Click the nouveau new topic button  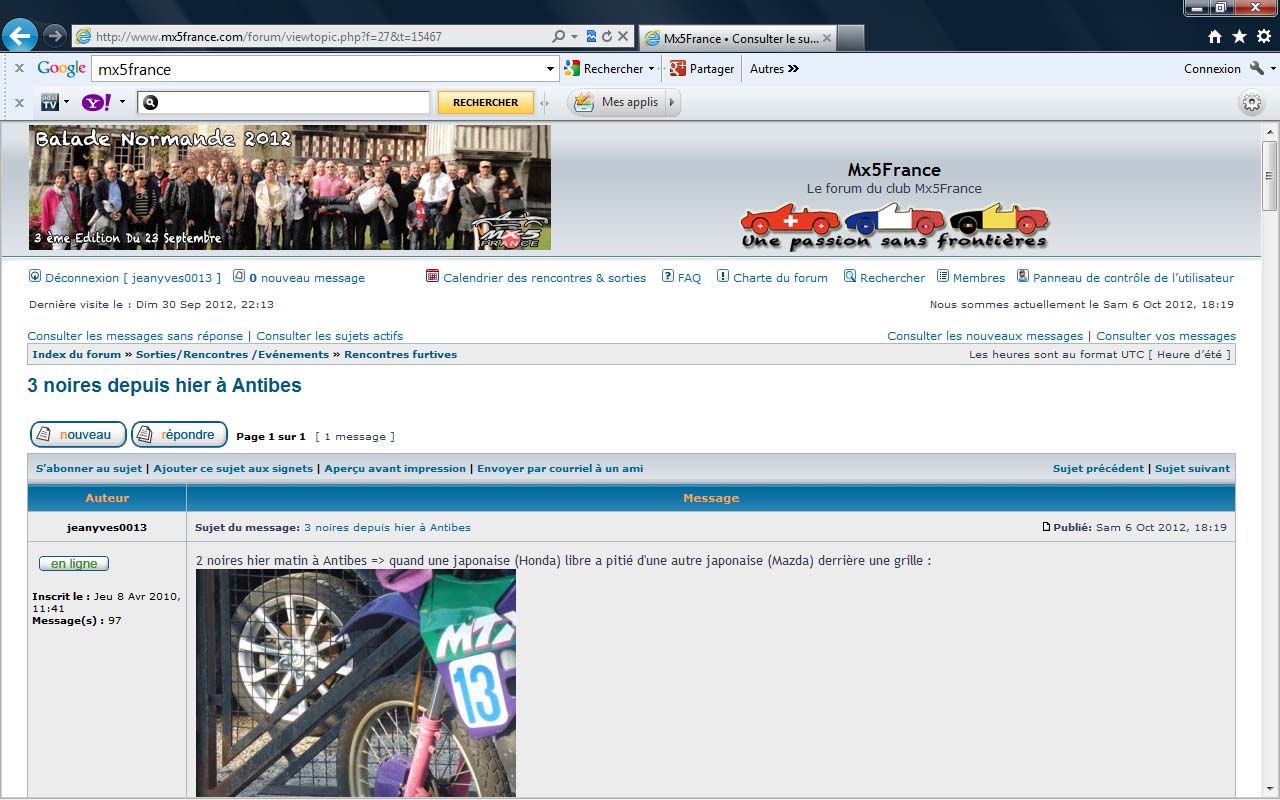78,435
